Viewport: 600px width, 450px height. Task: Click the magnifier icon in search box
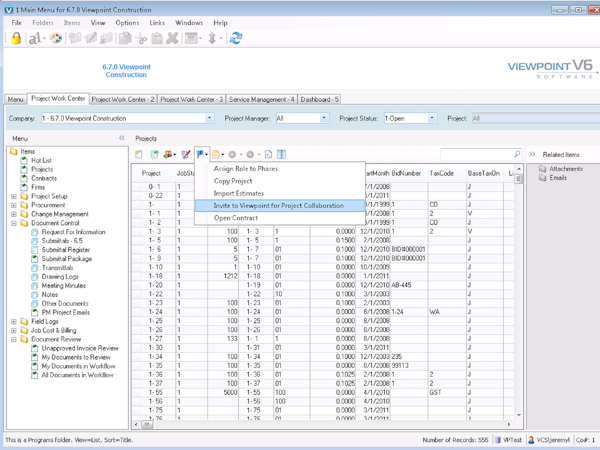516,154
